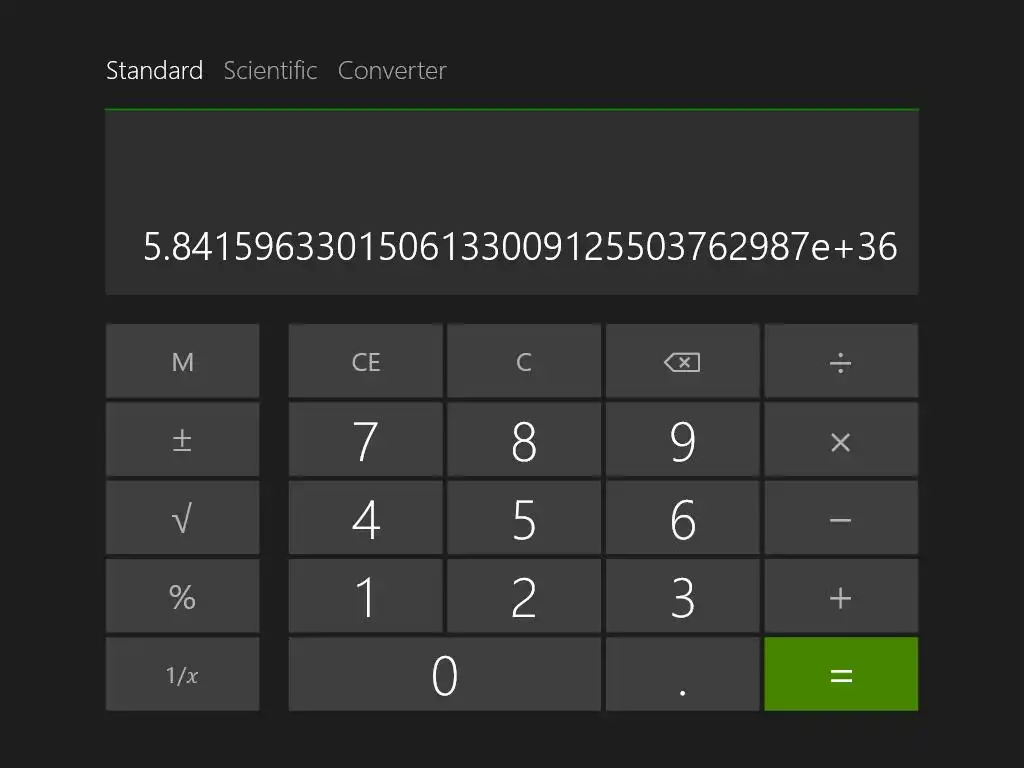1024x768 pixels.
Task: Click the result display showing 5.8415...e+36
Action: [x=512, y=202]
